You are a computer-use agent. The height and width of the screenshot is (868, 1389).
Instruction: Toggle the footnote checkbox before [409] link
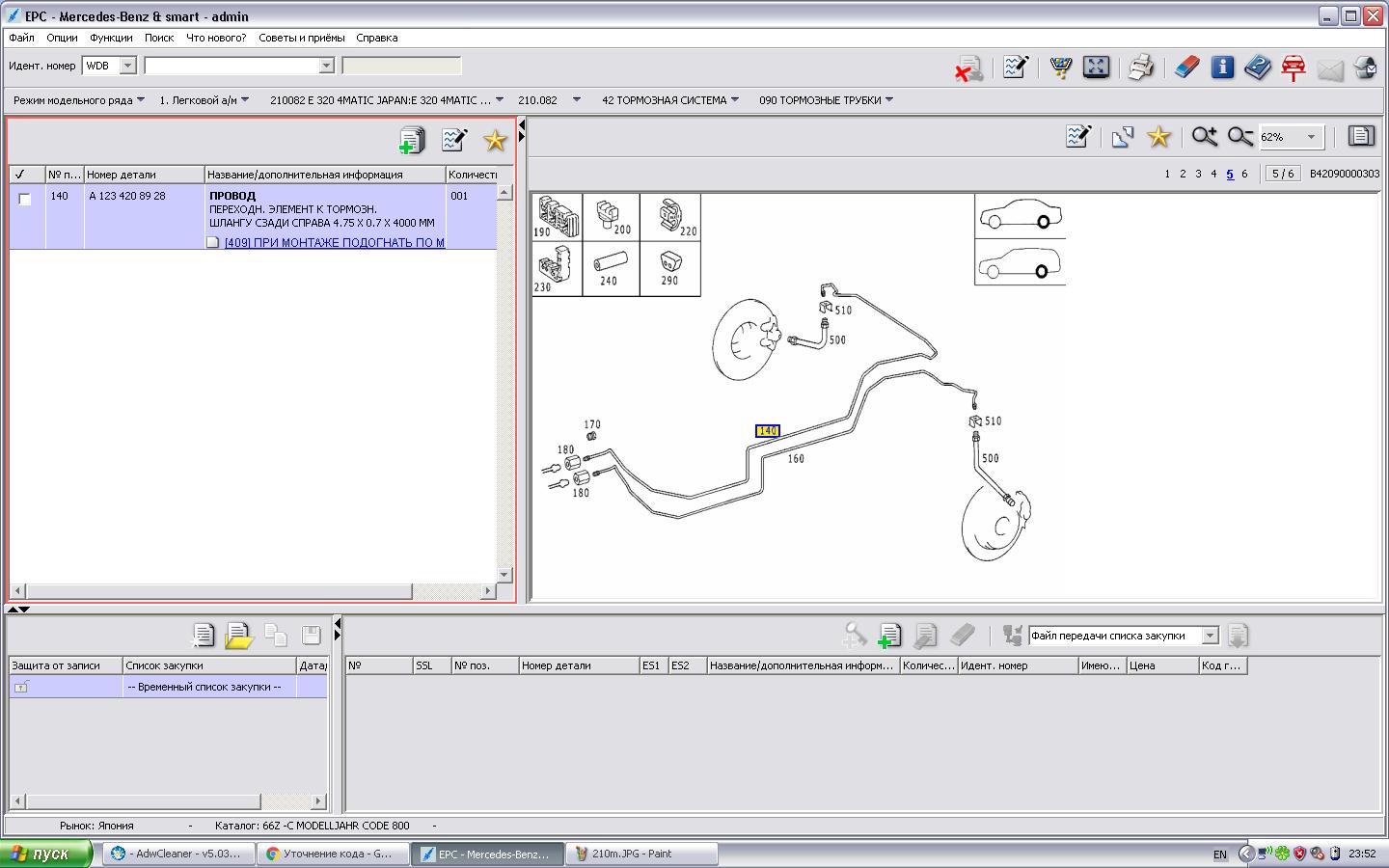click(x=213, y=242)
